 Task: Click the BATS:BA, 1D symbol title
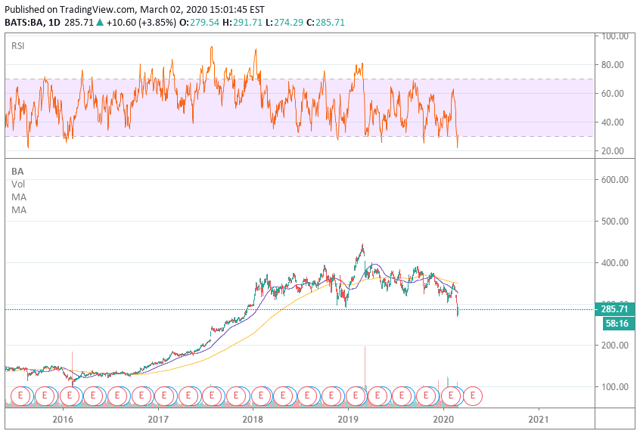32,22
